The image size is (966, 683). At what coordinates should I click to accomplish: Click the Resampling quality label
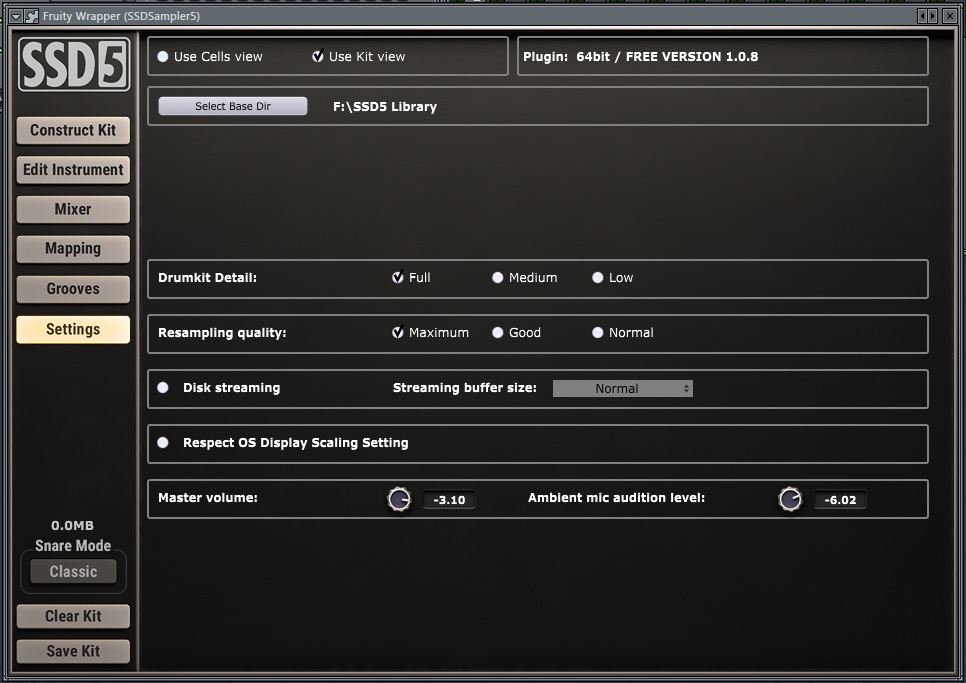[x=222, y=333]
